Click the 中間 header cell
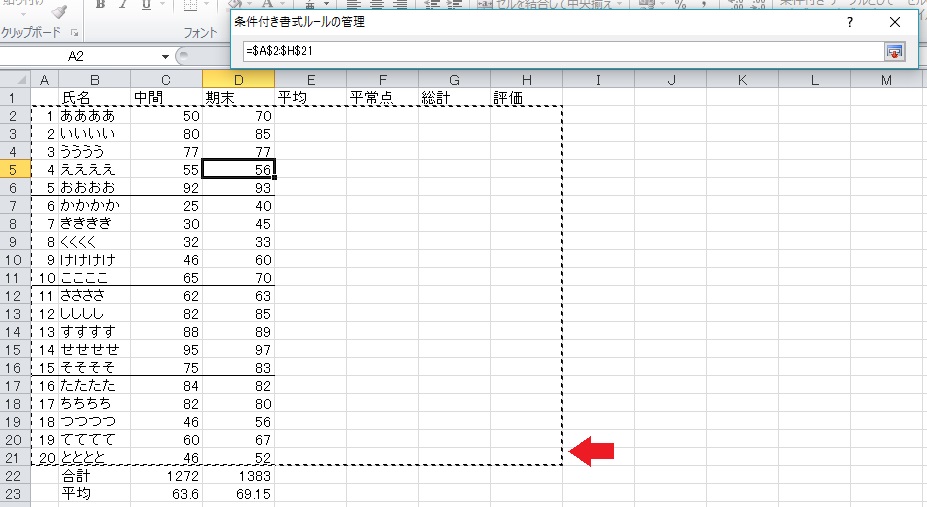The width and height of the screenshot is (927, 507). pos(166,98)
